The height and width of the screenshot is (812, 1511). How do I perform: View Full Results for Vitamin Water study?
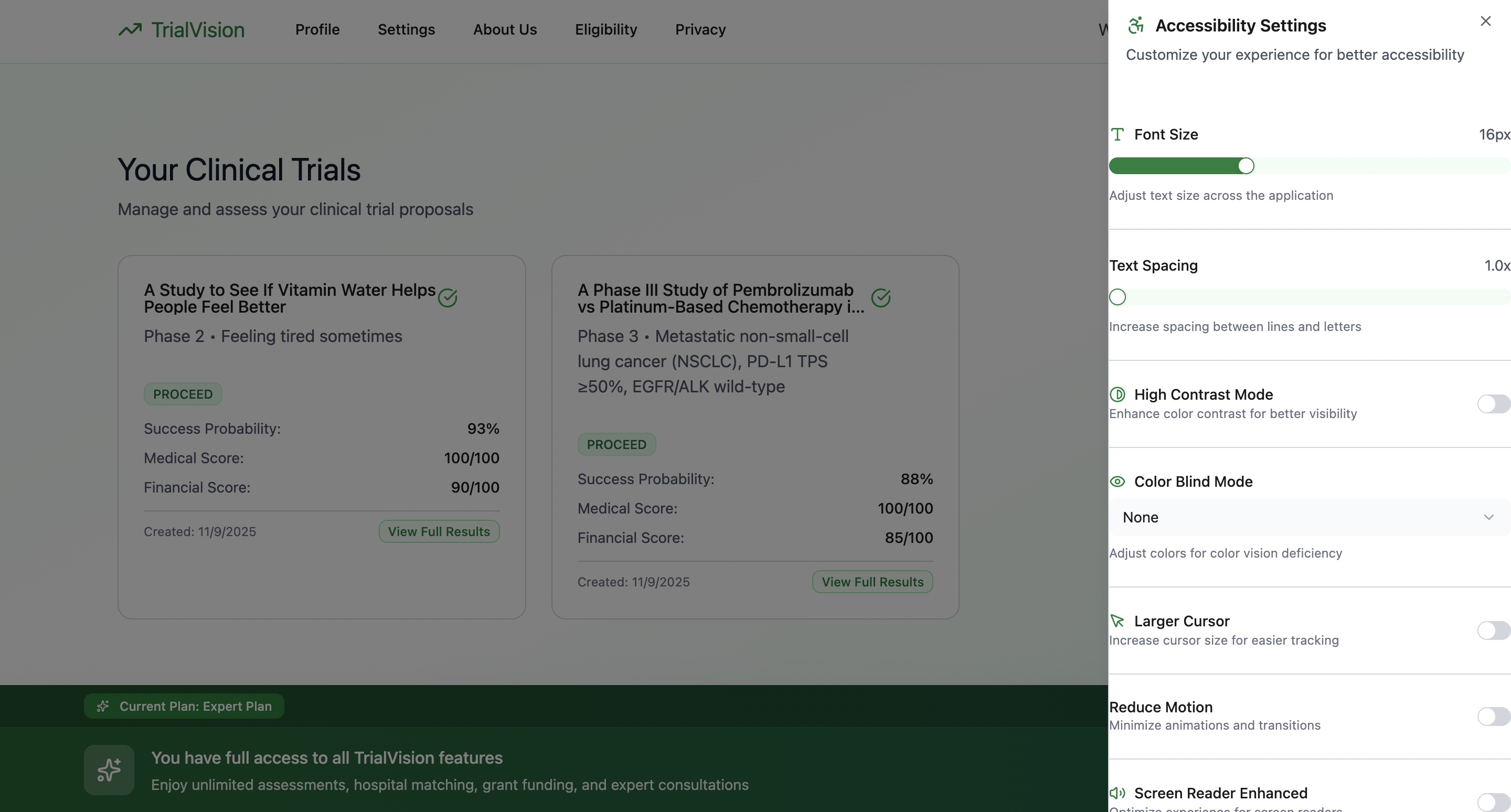click(438, 532)
